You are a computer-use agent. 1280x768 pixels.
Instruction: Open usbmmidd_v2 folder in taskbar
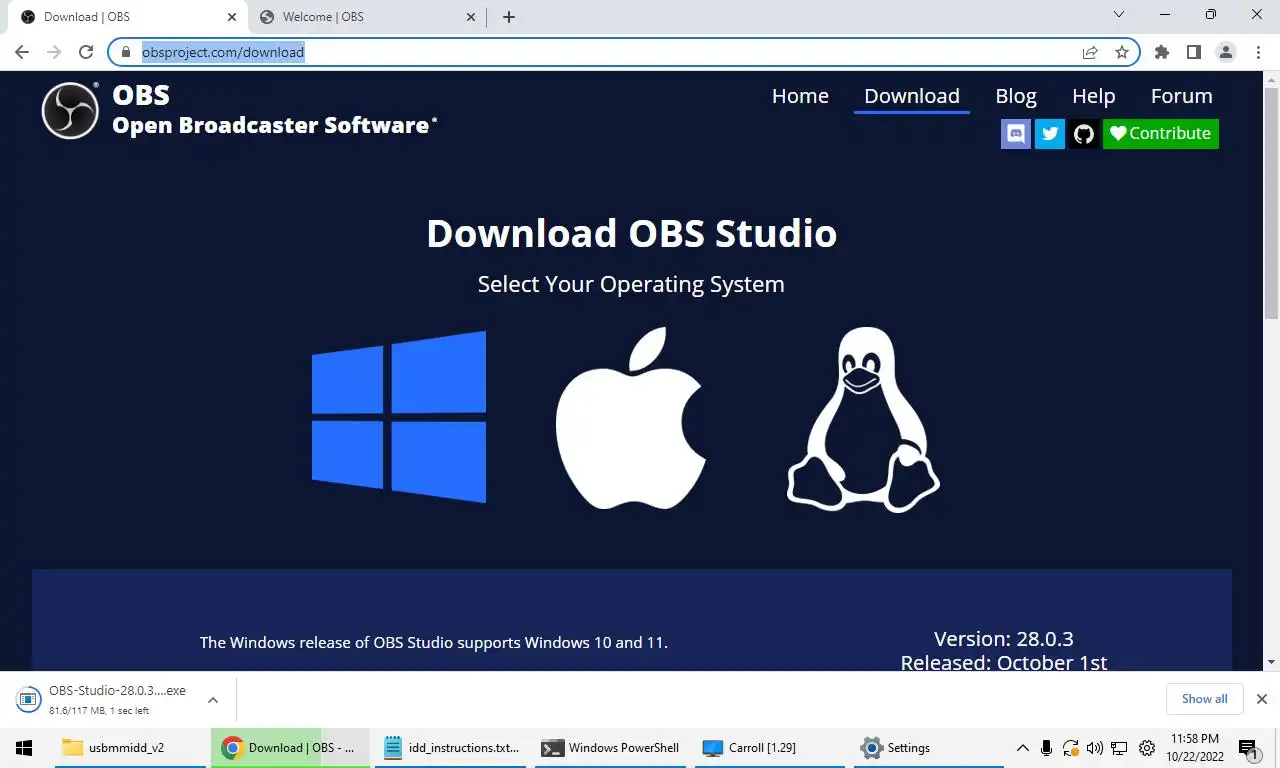point(130,748)
